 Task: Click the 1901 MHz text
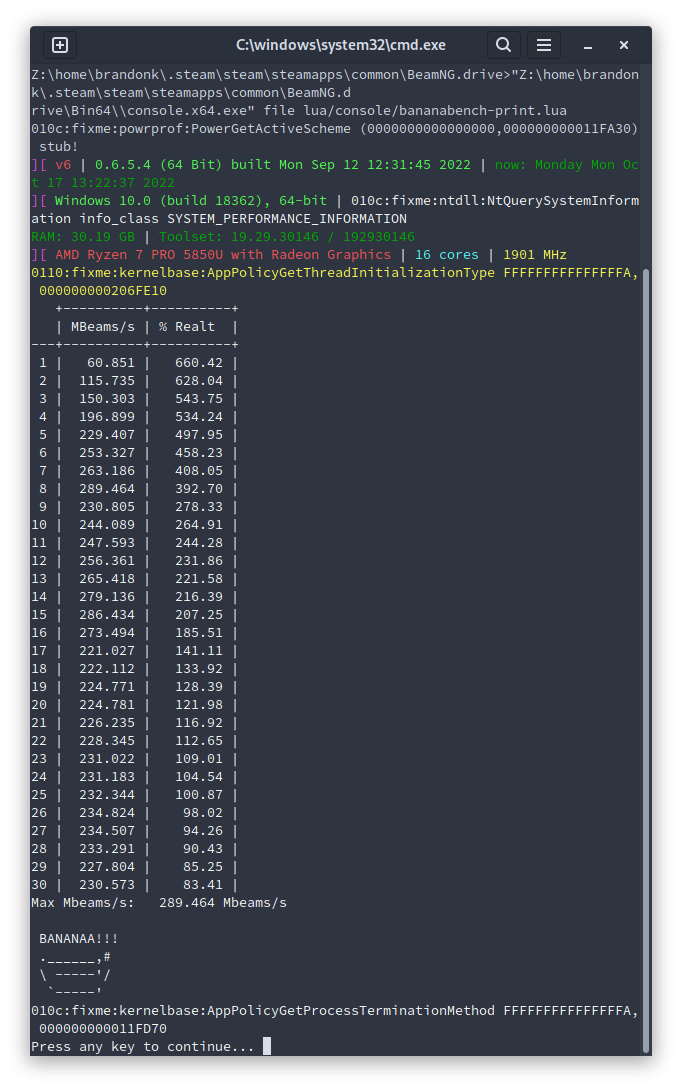coord(535,255)
